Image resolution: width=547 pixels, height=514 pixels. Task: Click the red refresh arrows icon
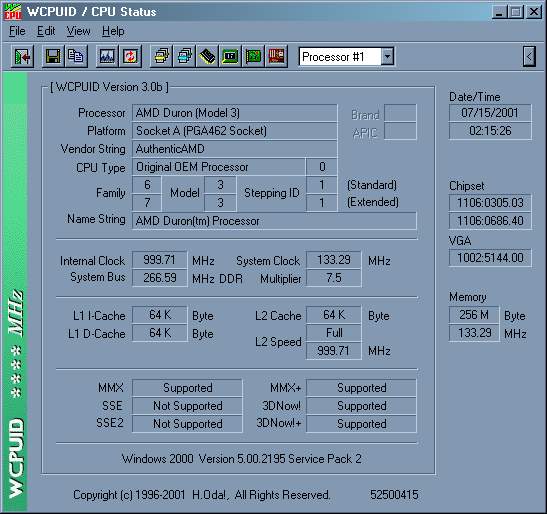coord(130,56)
